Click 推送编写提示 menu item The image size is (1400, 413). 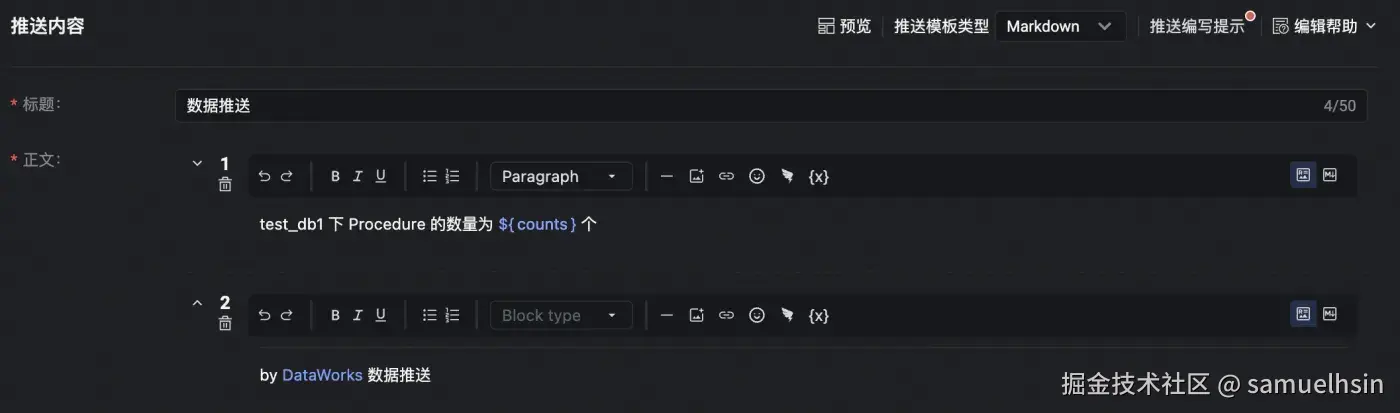(x=1196, y=27)
